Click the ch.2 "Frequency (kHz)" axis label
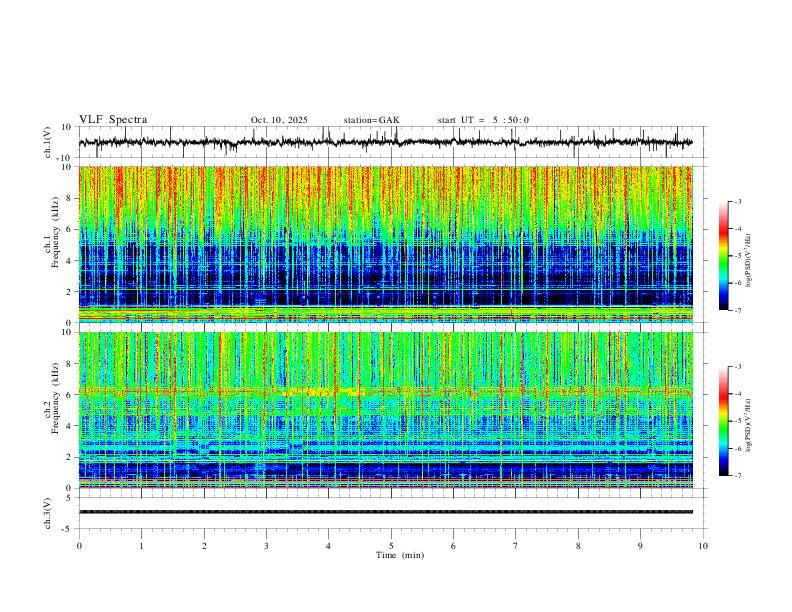 (55, 398)
